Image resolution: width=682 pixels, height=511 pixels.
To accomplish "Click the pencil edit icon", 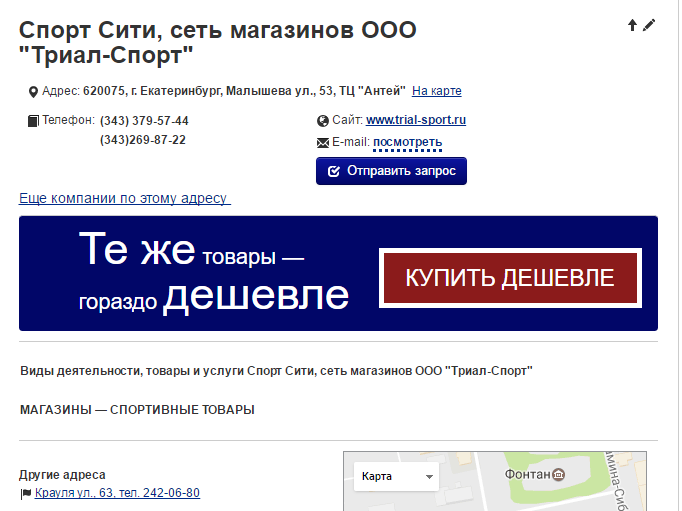I will [649, 25].
